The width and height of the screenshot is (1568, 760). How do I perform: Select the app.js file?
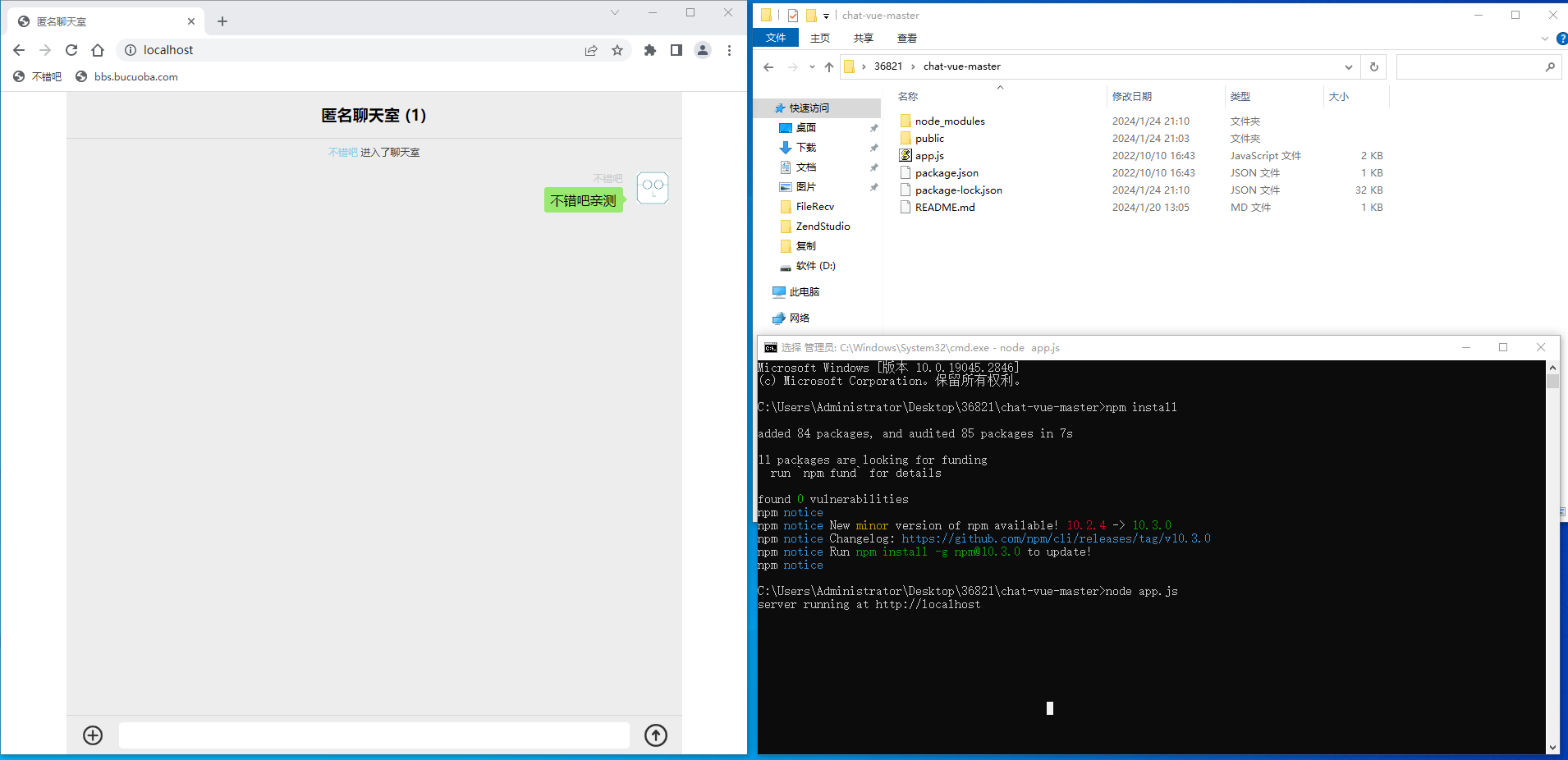point(929,156)
